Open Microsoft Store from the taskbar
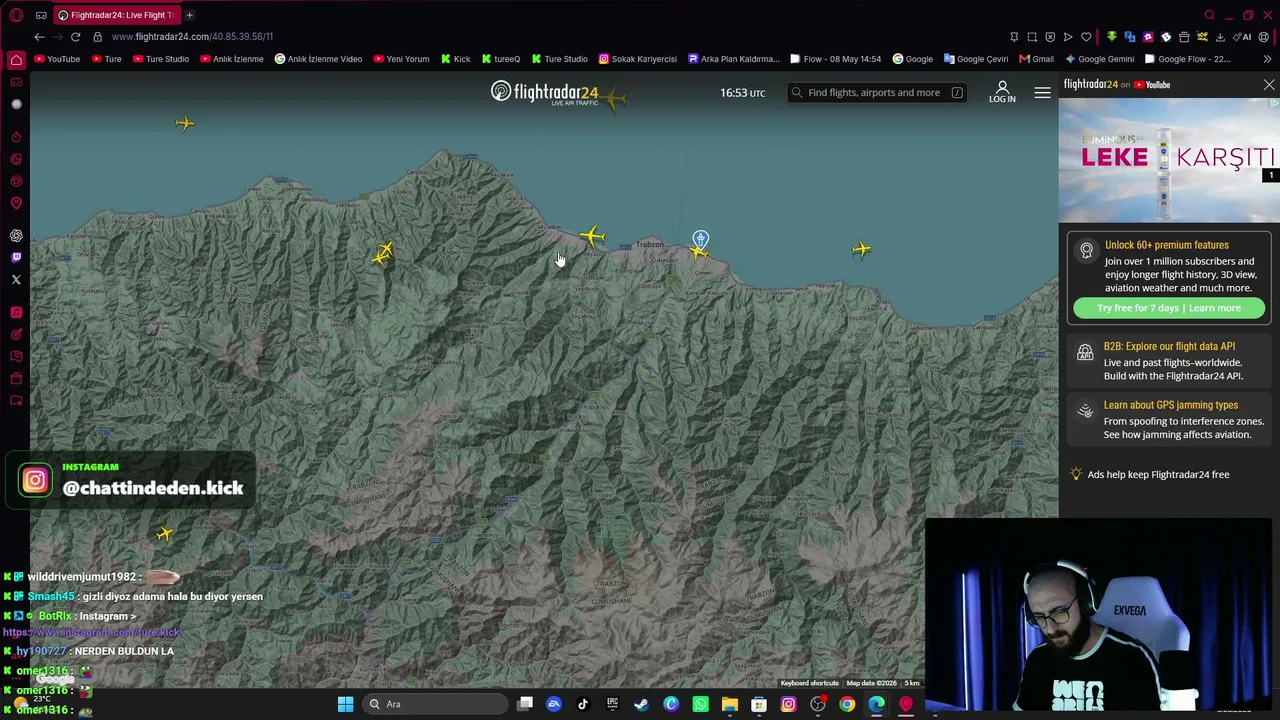 [x=759, y=704]
